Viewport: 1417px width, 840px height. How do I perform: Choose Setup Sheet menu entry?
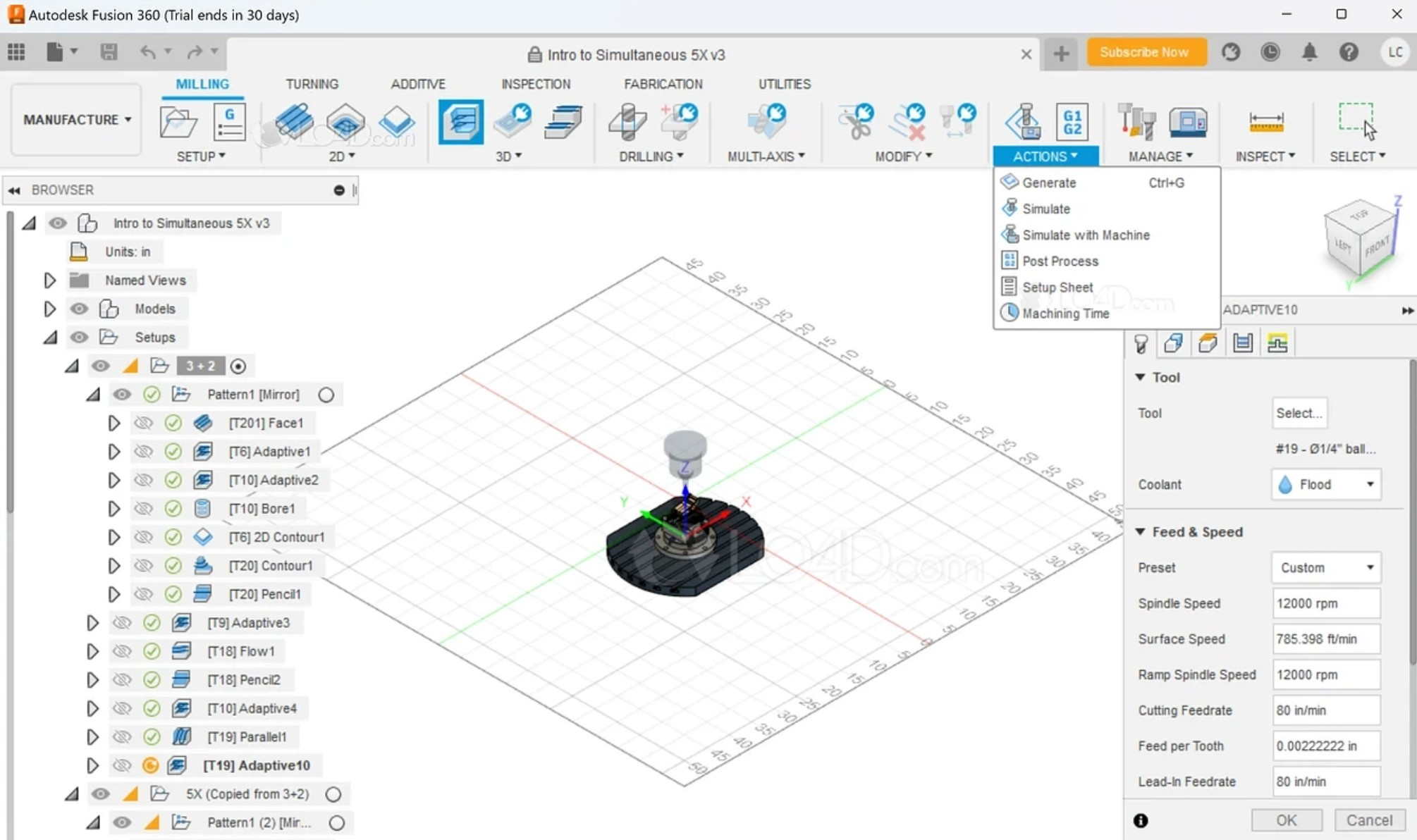(1107, 287)
